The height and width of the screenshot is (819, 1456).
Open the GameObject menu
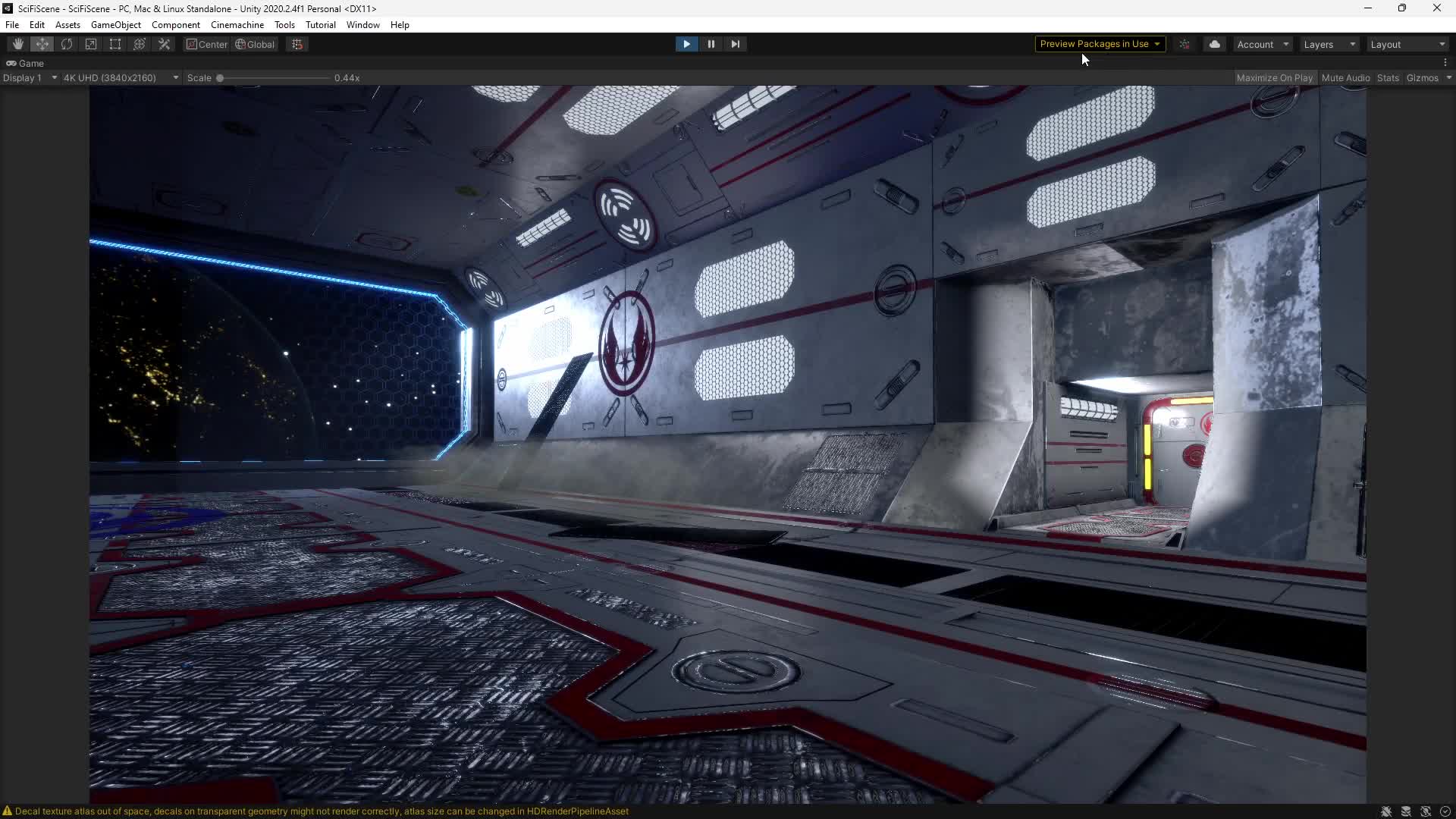tap(116, 25)
